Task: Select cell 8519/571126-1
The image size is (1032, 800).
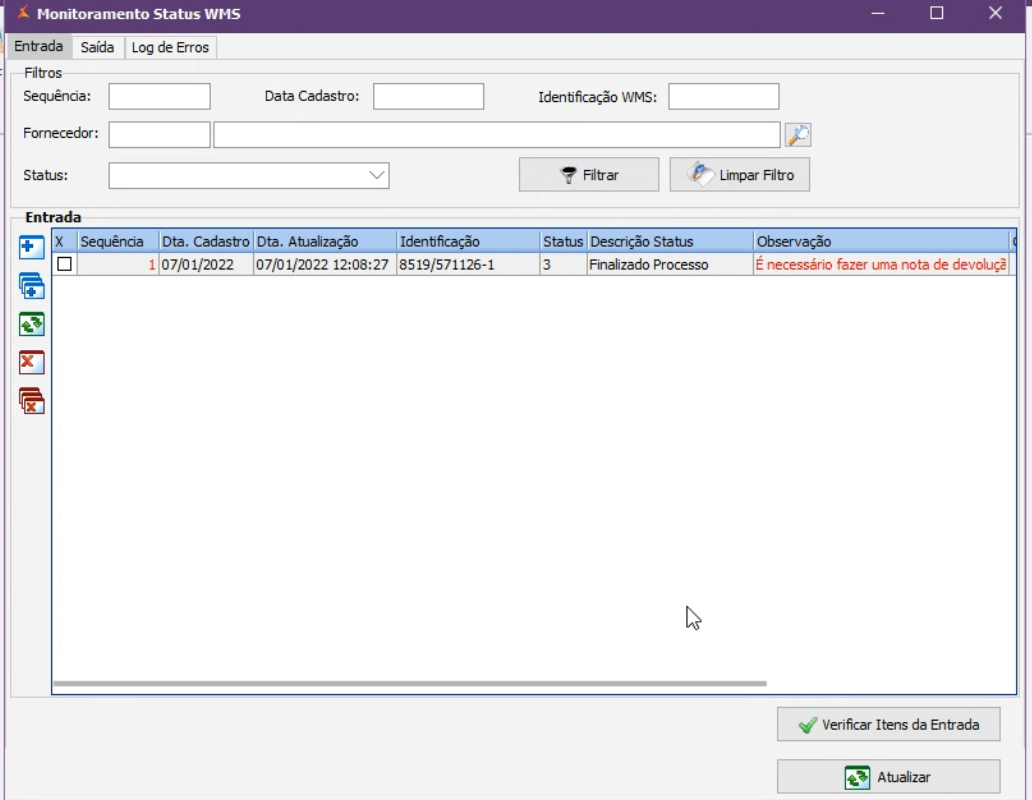Action: pos(468,264)
